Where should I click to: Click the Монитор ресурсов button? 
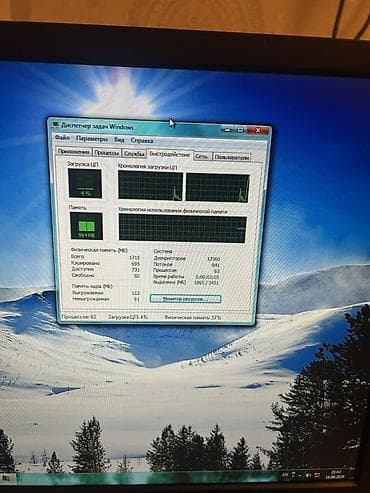click(x=185, y=299)
